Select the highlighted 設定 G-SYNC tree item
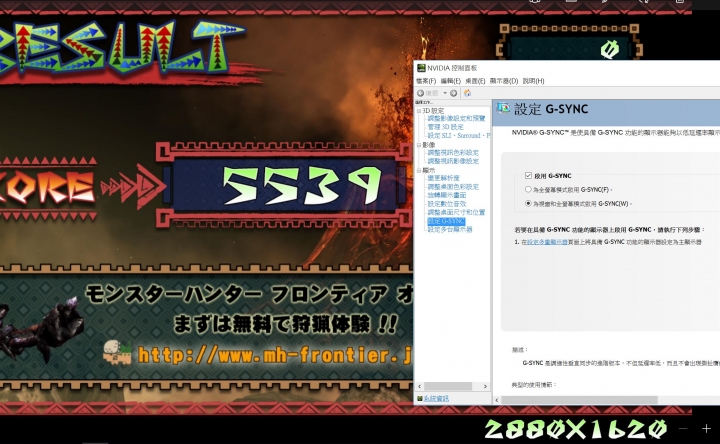The width and height of the screenshot is (720, 444). point(446,221)
